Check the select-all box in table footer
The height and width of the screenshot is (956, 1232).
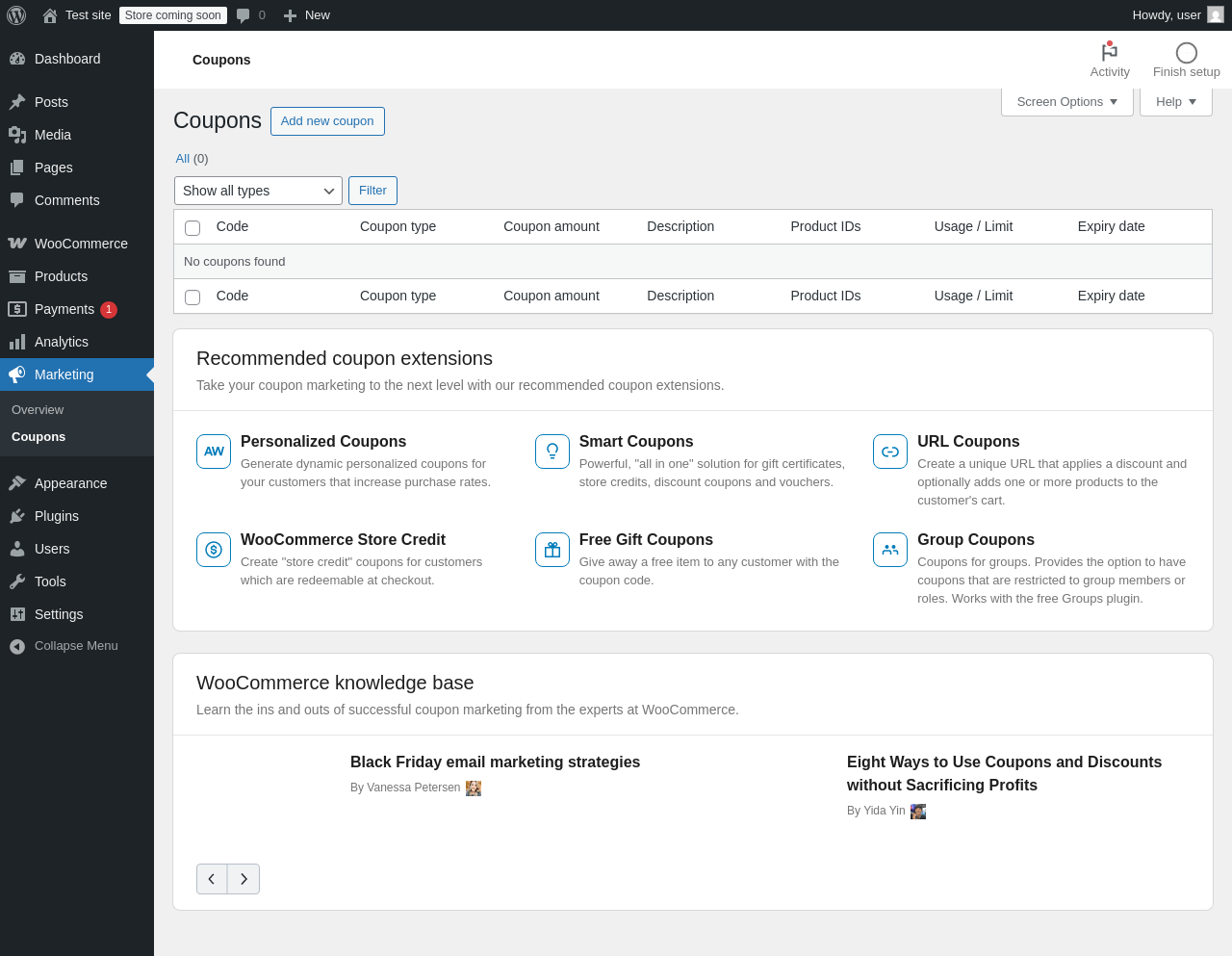[x=192, y=297]
